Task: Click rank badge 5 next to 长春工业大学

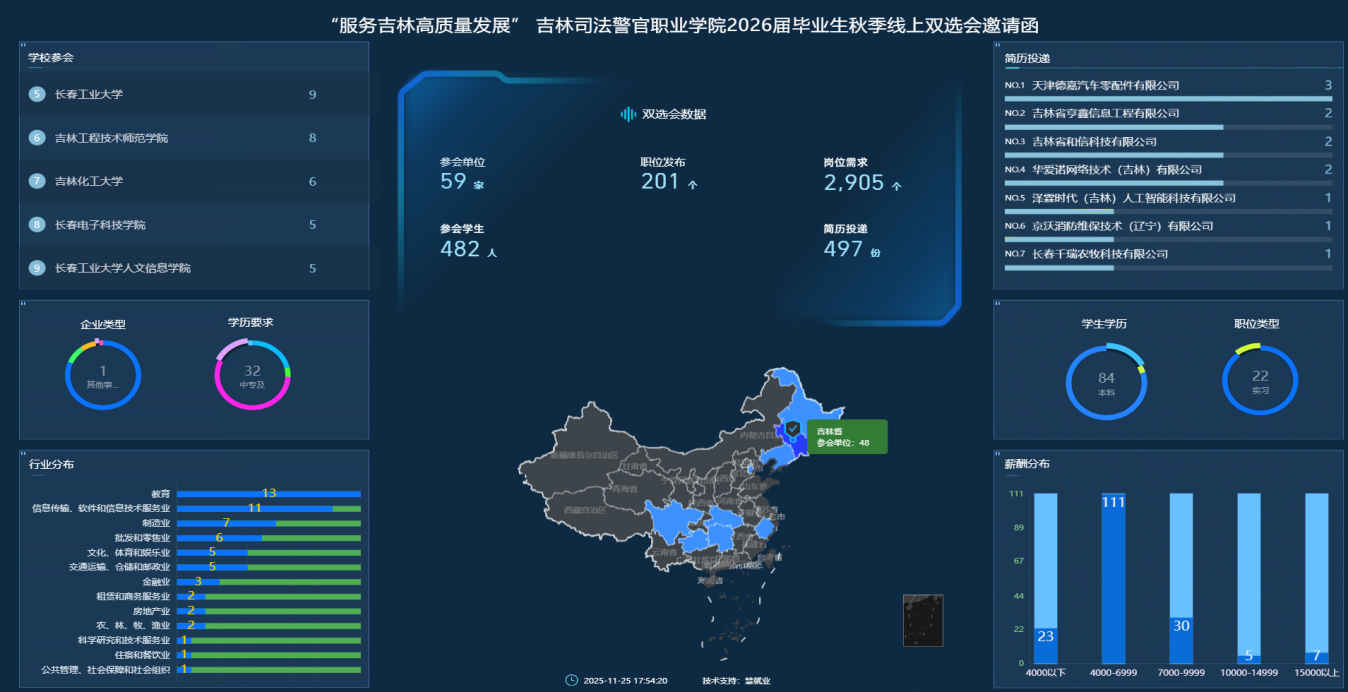Action: (38, 95)
